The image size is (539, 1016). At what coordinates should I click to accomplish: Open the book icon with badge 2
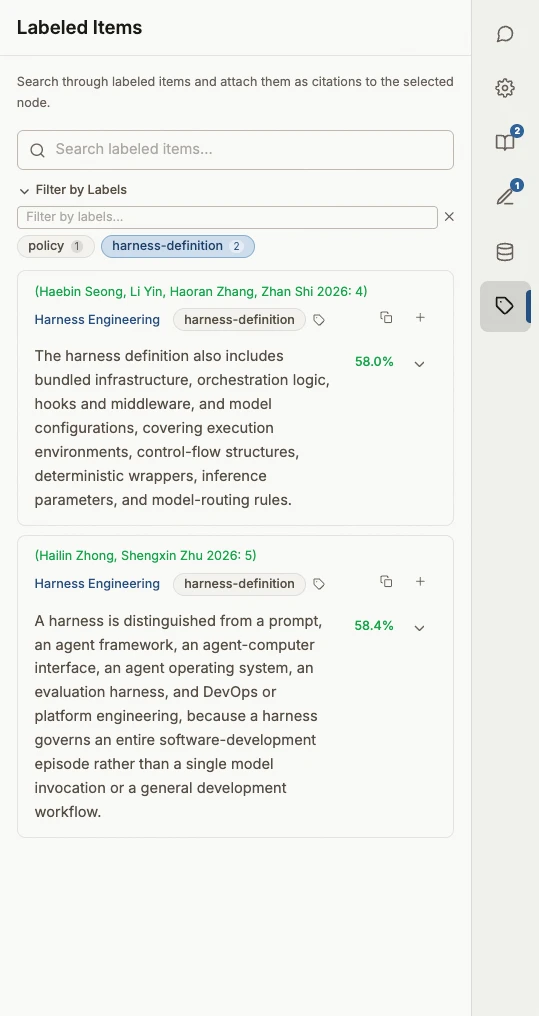505,142
